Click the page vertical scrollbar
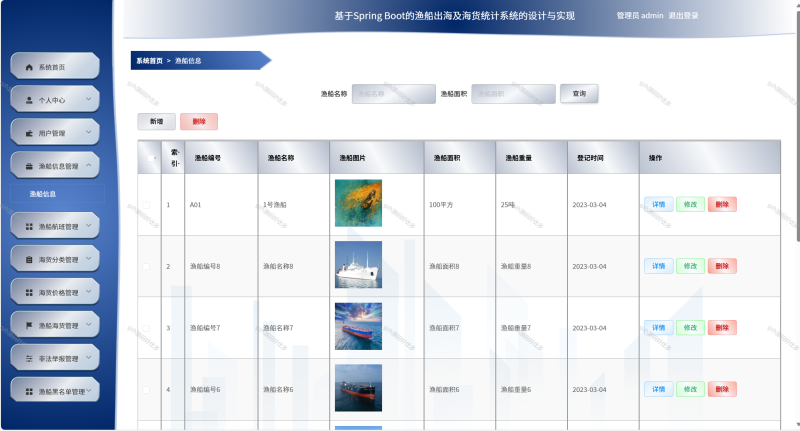The height and width of the screenshot is (431, 800). [797, 125]
